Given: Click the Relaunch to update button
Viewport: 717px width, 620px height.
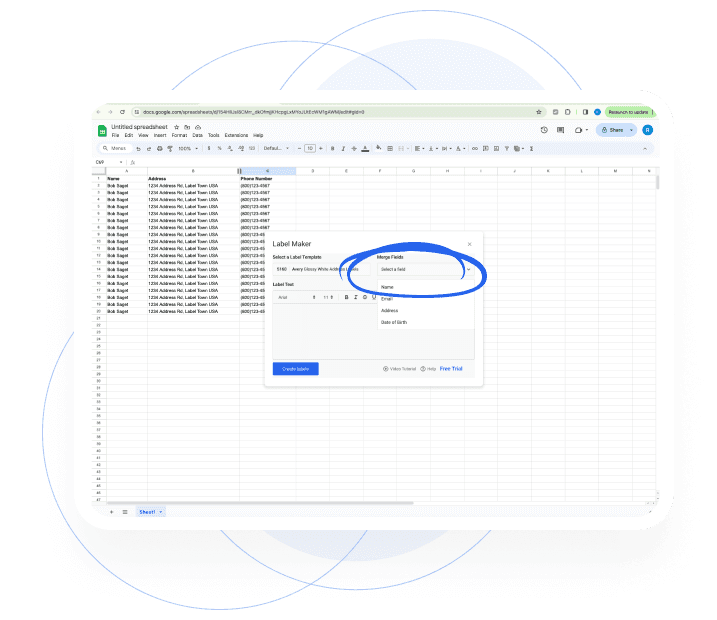Looking at the screenshot, I should (629, 112).
